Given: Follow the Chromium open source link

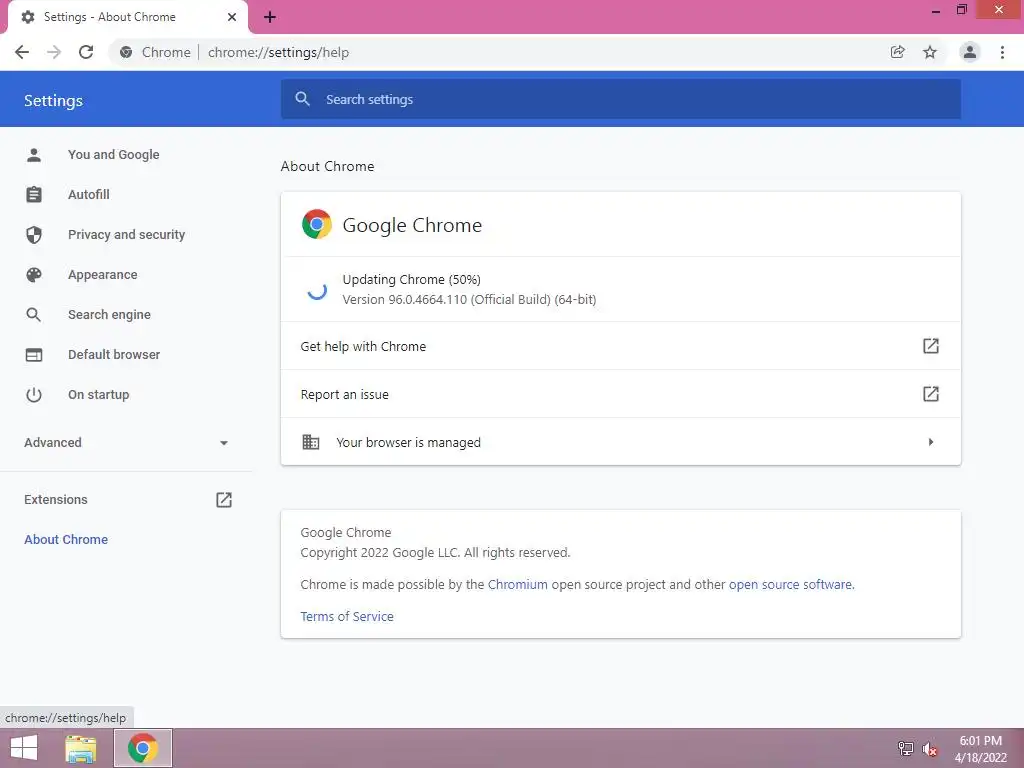Looking at the screenshot, I should 517,584.
